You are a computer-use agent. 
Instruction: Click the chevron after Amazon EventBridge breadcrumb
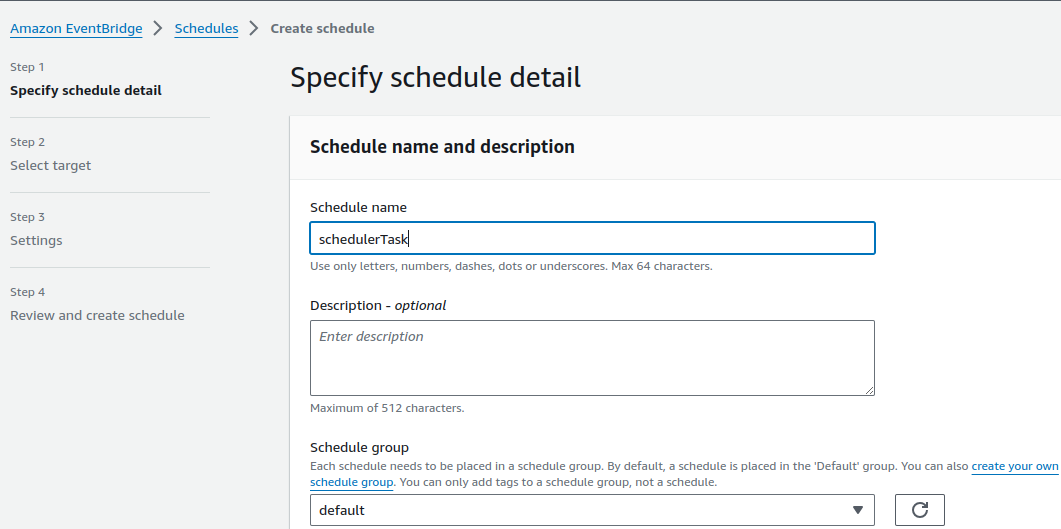[x=159, y=28]
